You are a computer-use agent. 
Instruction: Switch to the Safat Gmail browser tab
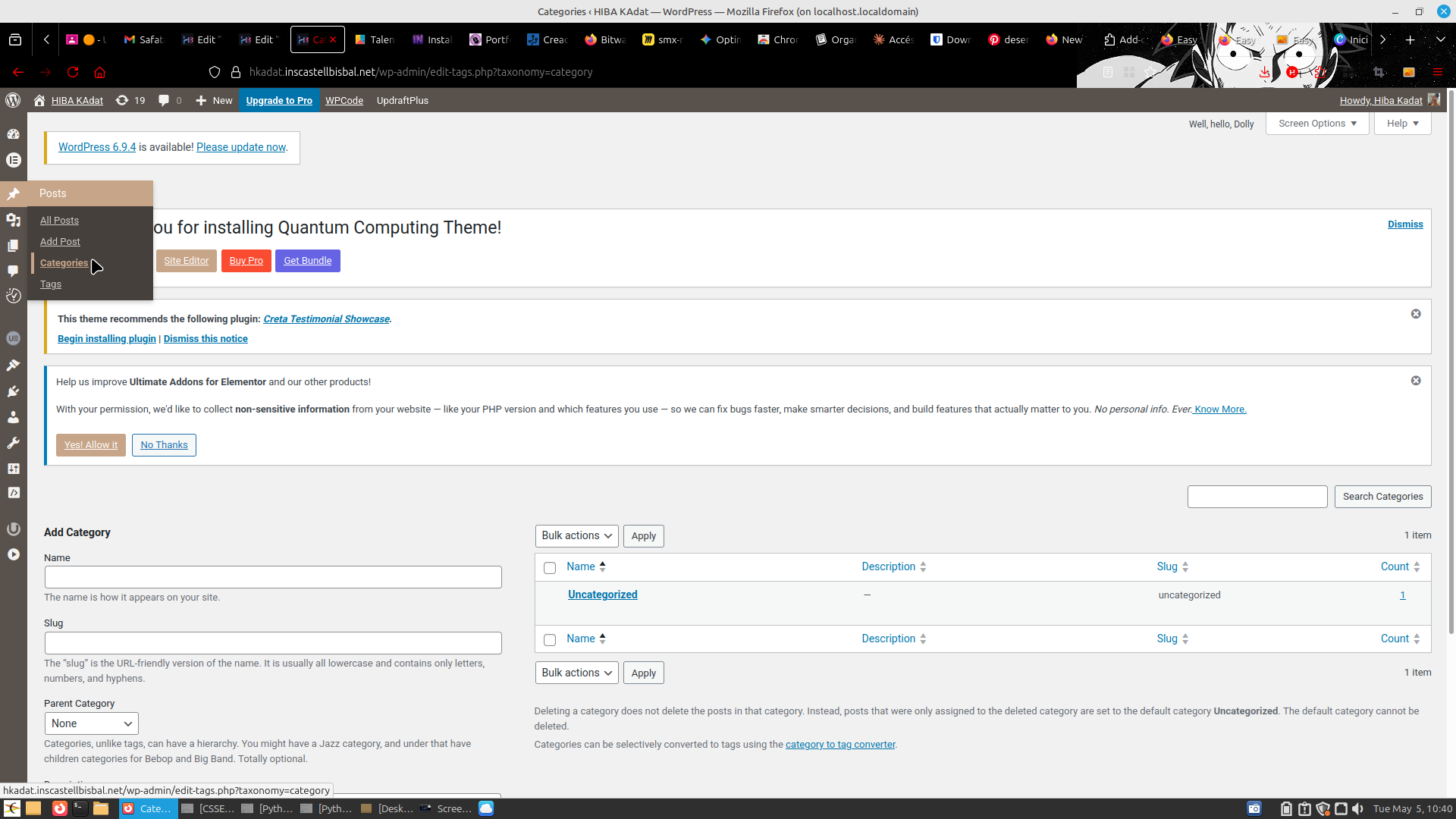coord(144,39)
